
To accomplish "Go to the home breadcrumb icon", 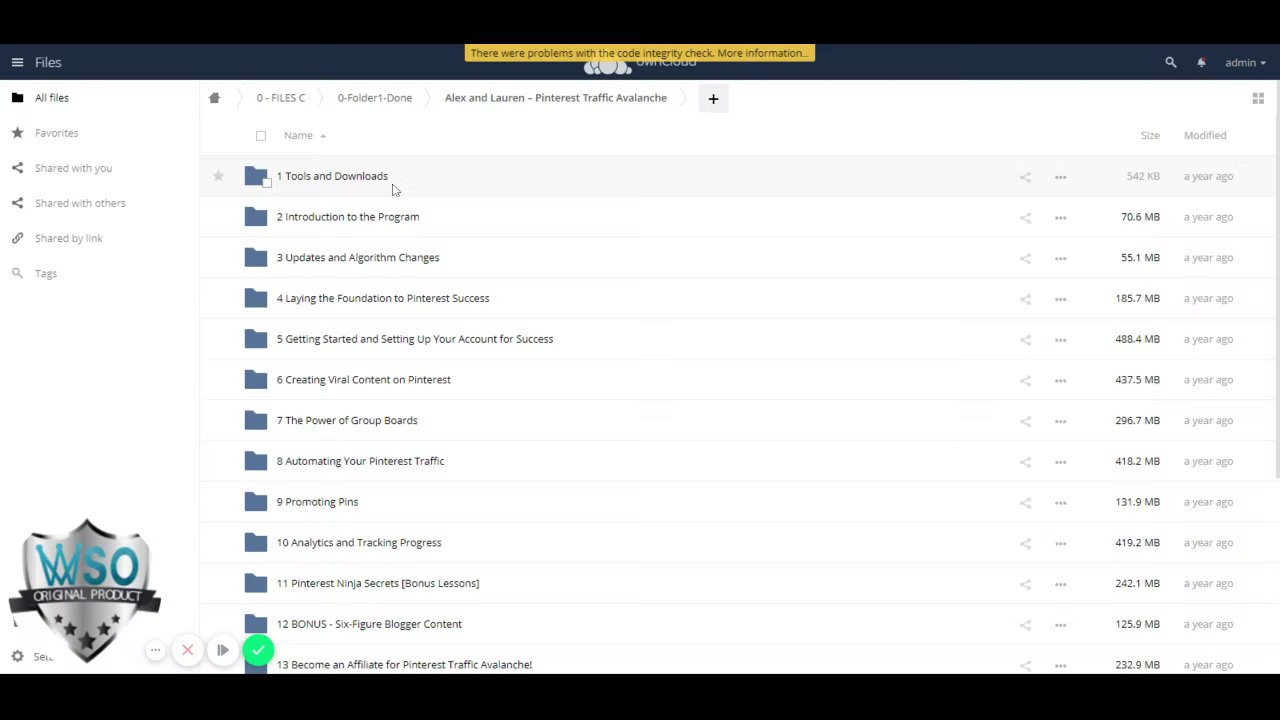I will (214, 98).
